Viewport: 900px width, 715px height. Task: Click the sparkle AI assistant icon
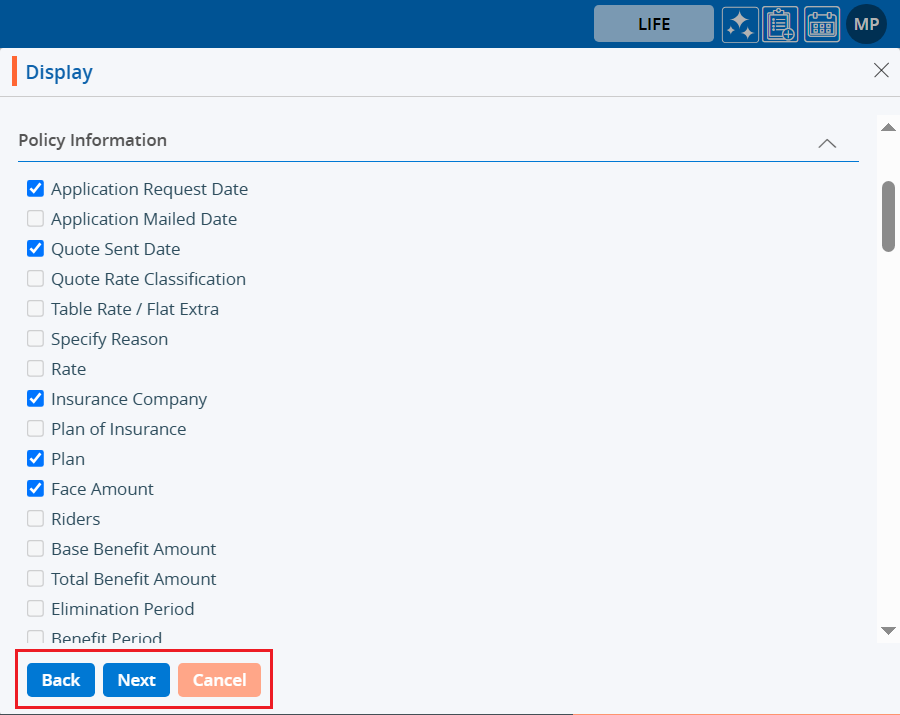[740, 25]
